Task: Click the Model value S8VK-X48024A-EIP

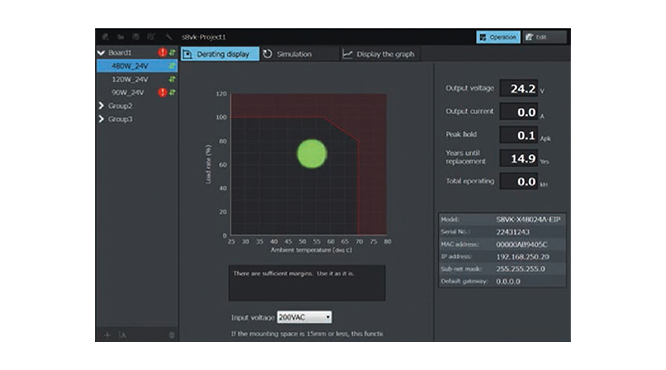Action: (x=528, y=219)
